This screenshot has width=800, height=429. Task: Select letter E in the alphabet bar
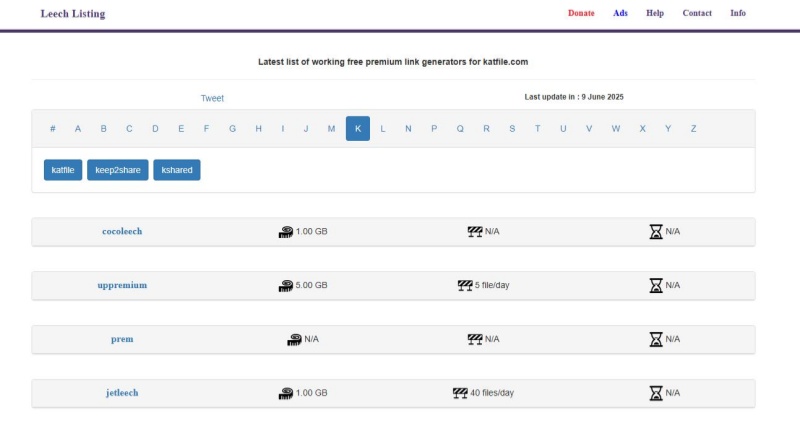[x=181, y=129]
